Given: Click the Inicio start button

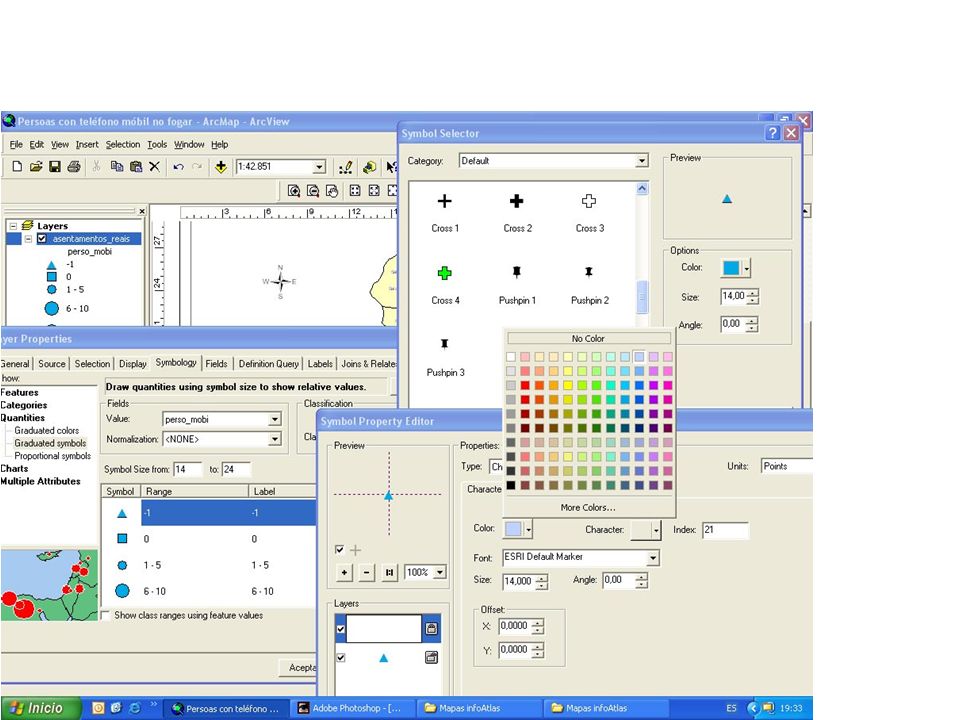Looking at the screenshot, I should [x=40, y=708].
